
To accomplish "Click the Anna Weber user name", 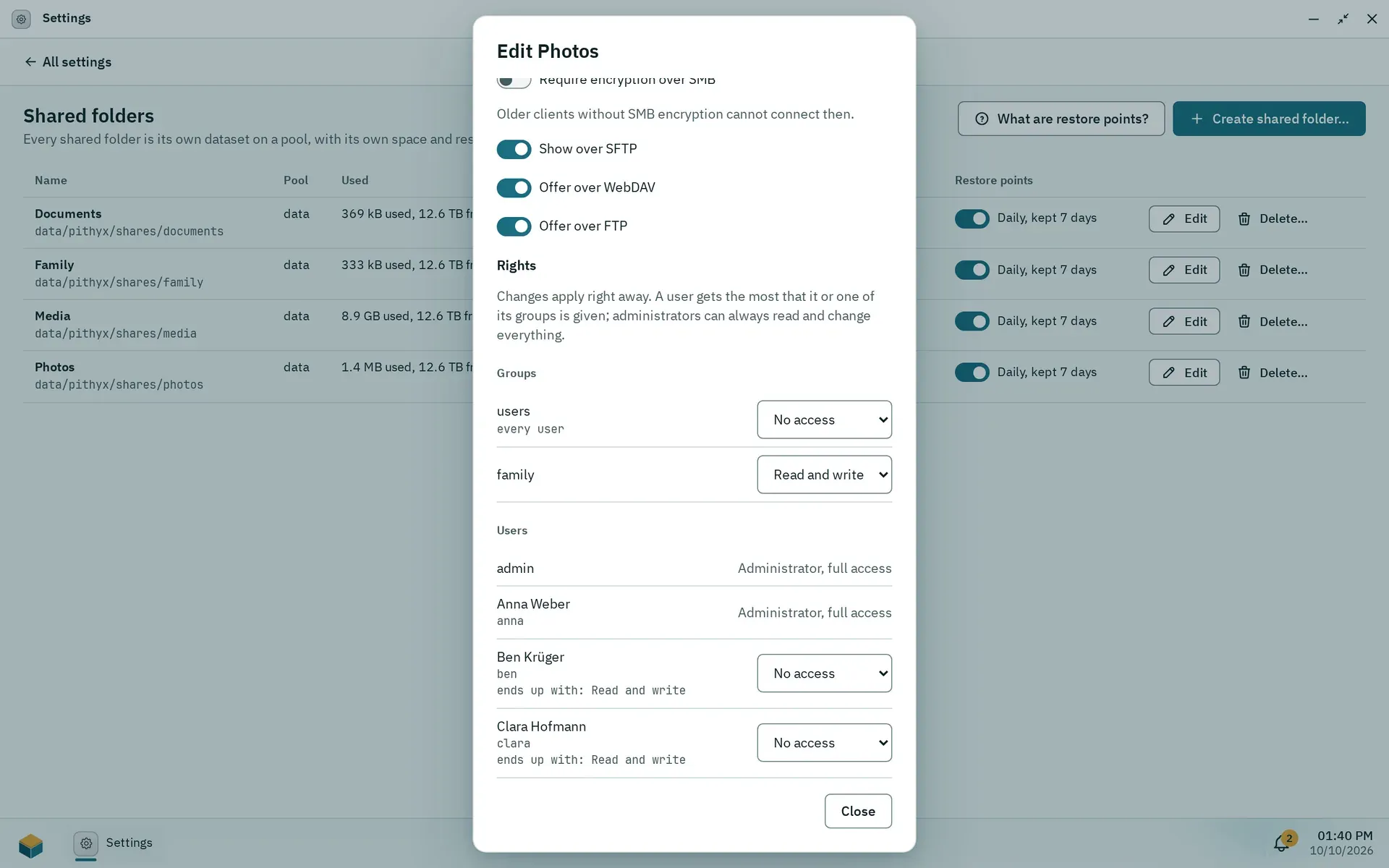I will click(x=533, y=604).
